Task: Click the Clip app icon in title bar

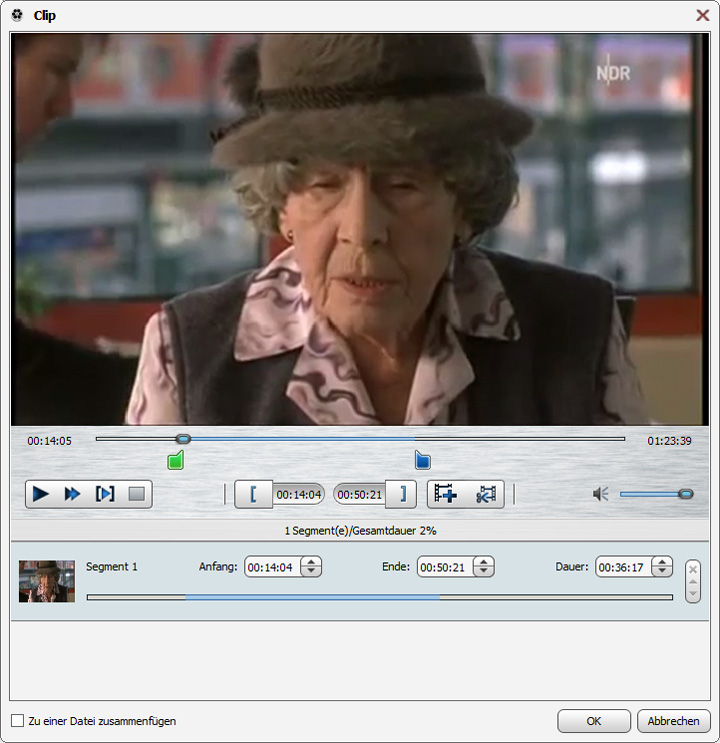Action: tap(18, 15)
